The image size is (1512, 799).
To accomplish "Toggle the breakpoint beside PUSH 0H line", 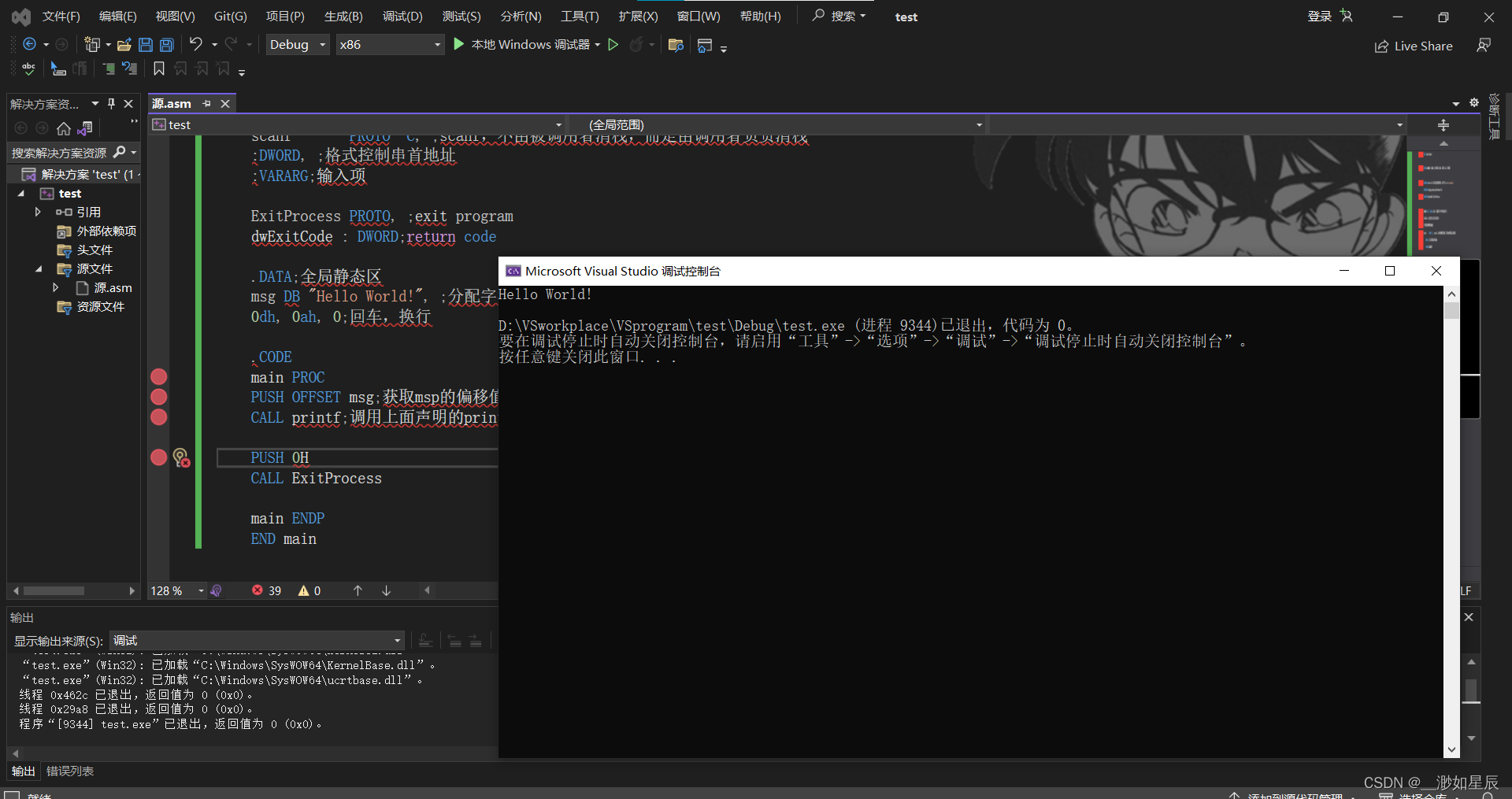I will tap(158, 457).
